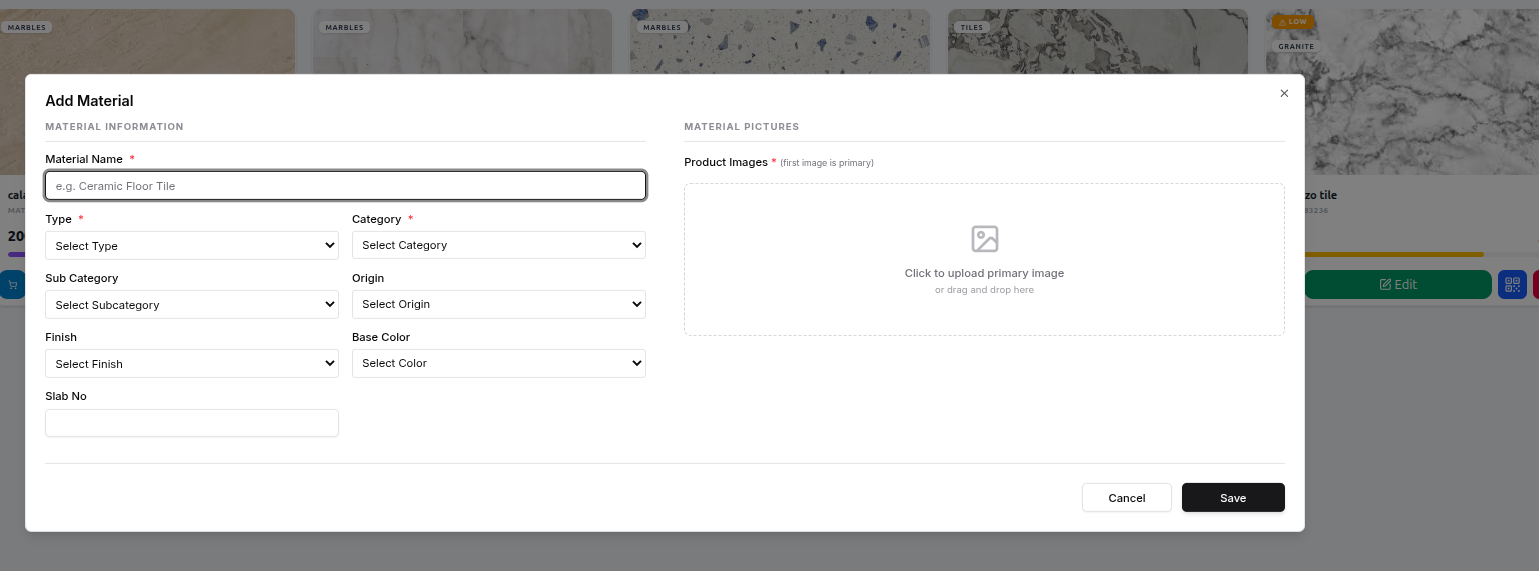The height and width of the screenshot is (571, 1539).
Task: Click the 'MATERIAL PICTURES' section label
Action: pyautogui.click(x=741, y=127)
